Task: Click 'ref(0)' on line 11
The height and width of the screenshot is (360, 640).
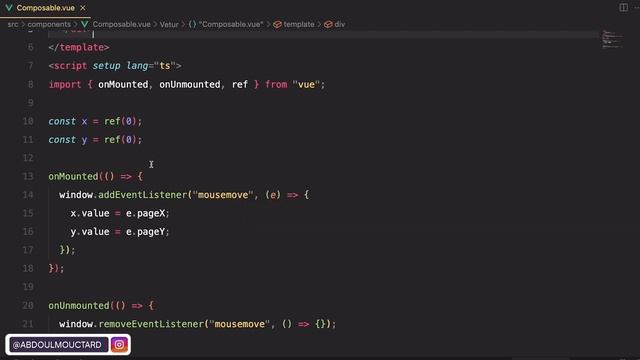Action: 120,140
